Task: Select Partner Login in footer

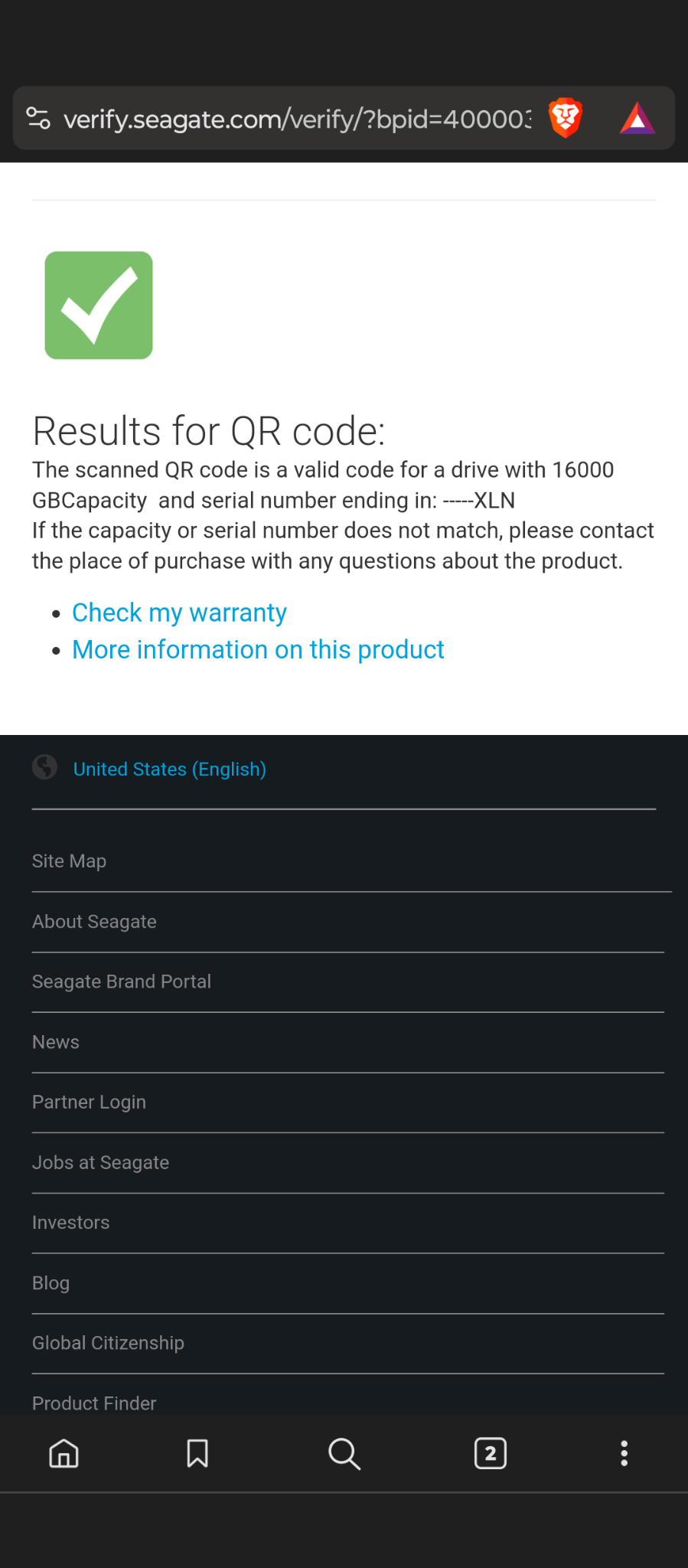Action: (89, 1102)
